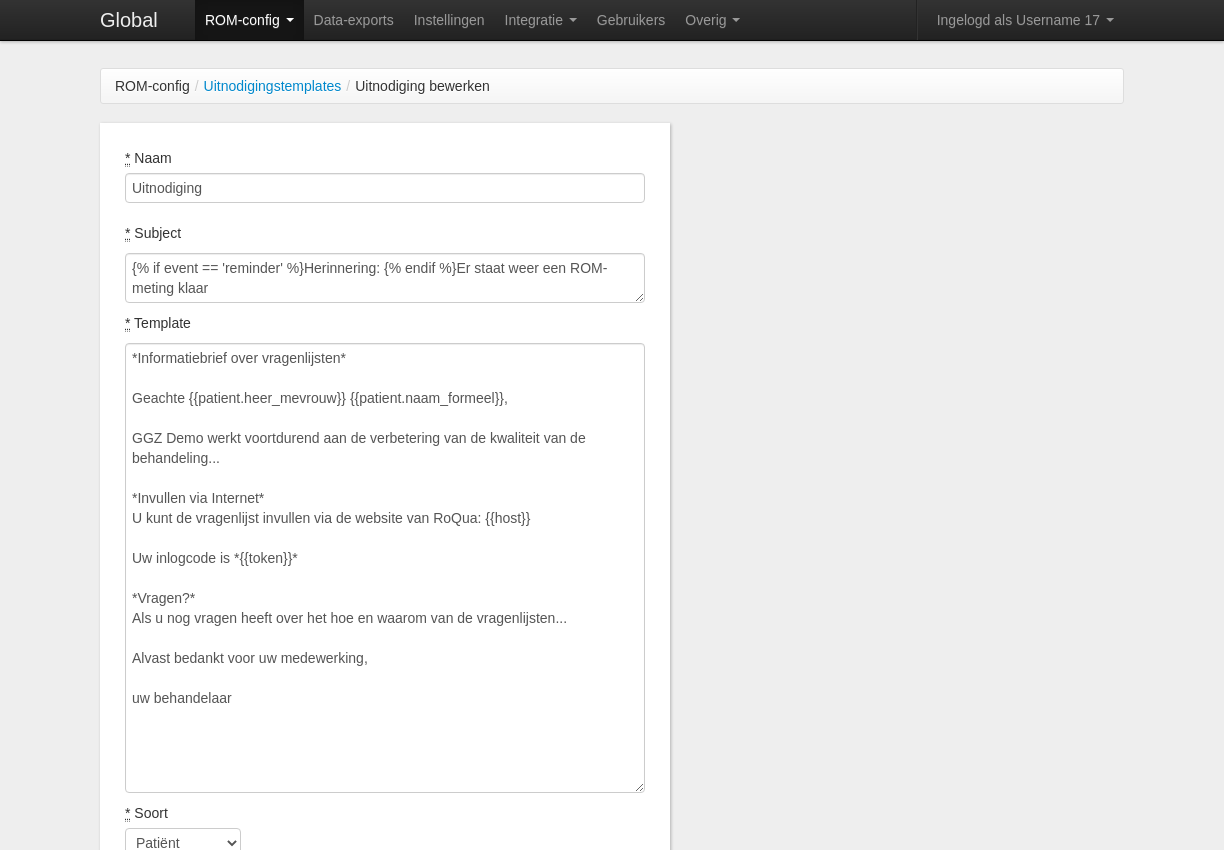Click the Template field label
Viewport: 1224px width, 850px height.
[x=161, y=323]
